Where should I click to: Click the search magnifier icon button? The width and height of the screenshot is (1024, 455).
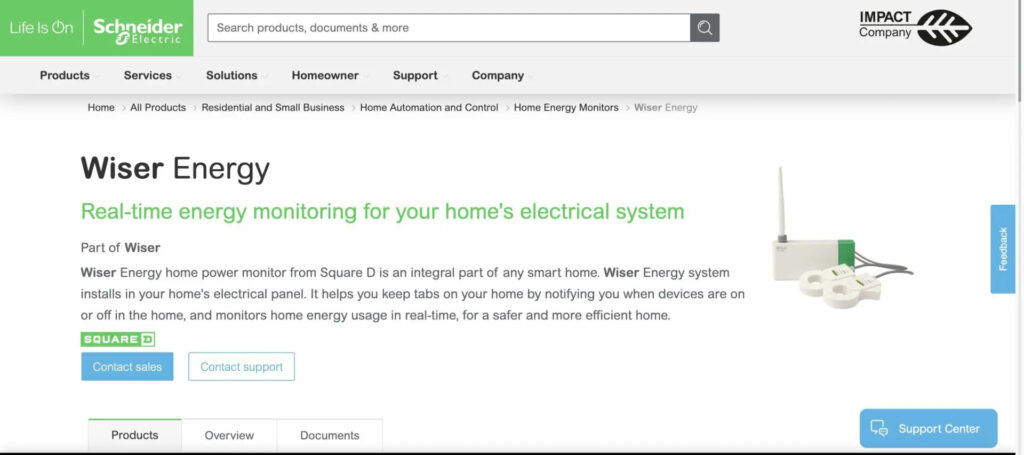click(x=705, y=27)
